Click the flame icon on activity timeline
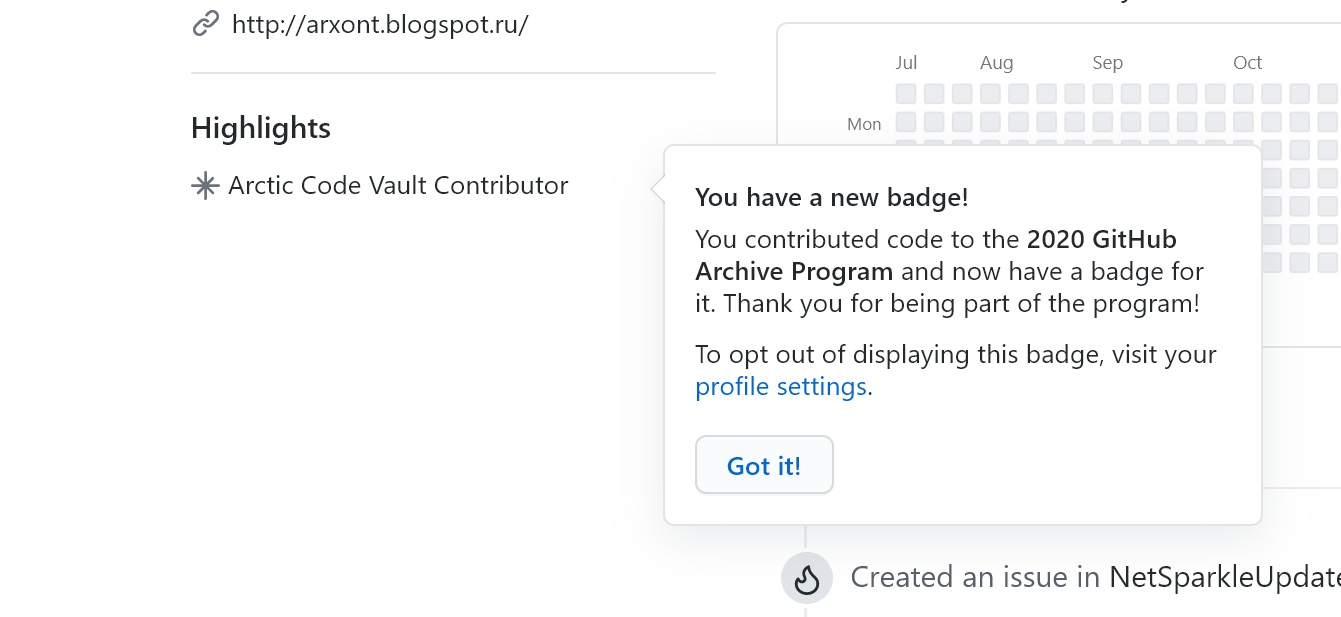This screenshot has height=617, width=1341. point(807,578)
